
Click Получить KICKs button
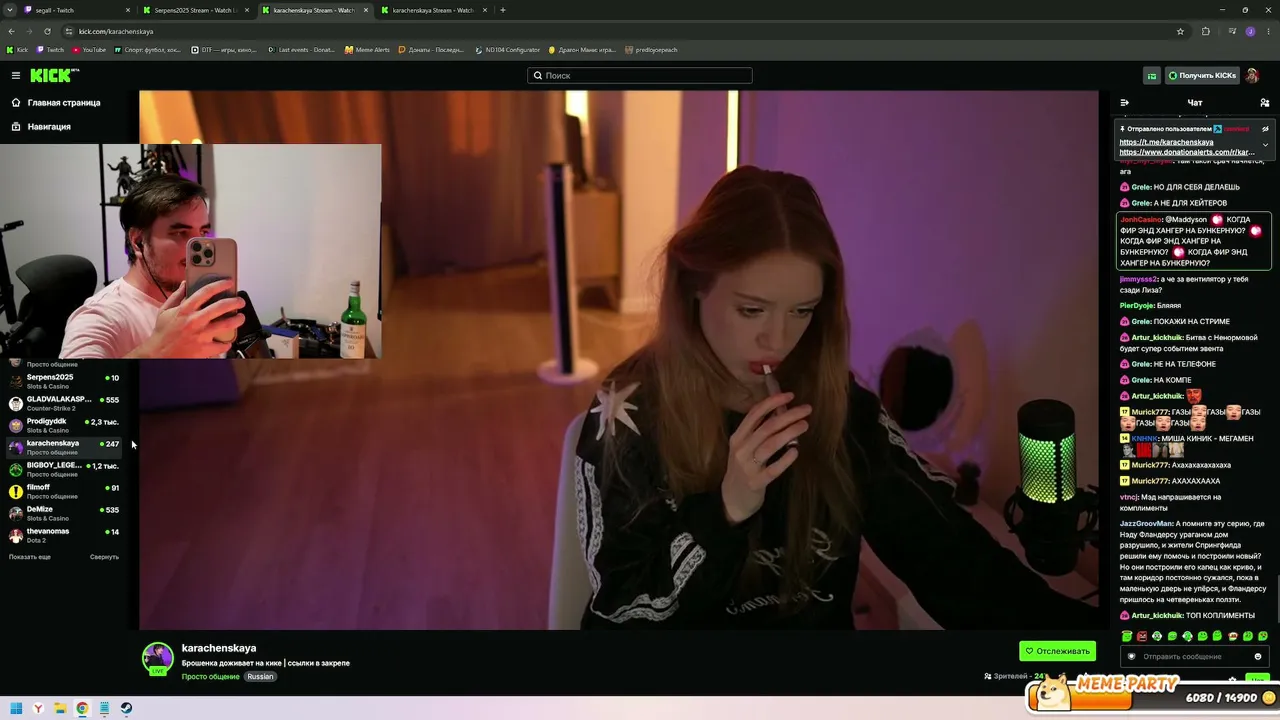click(x=1202, y=76)
